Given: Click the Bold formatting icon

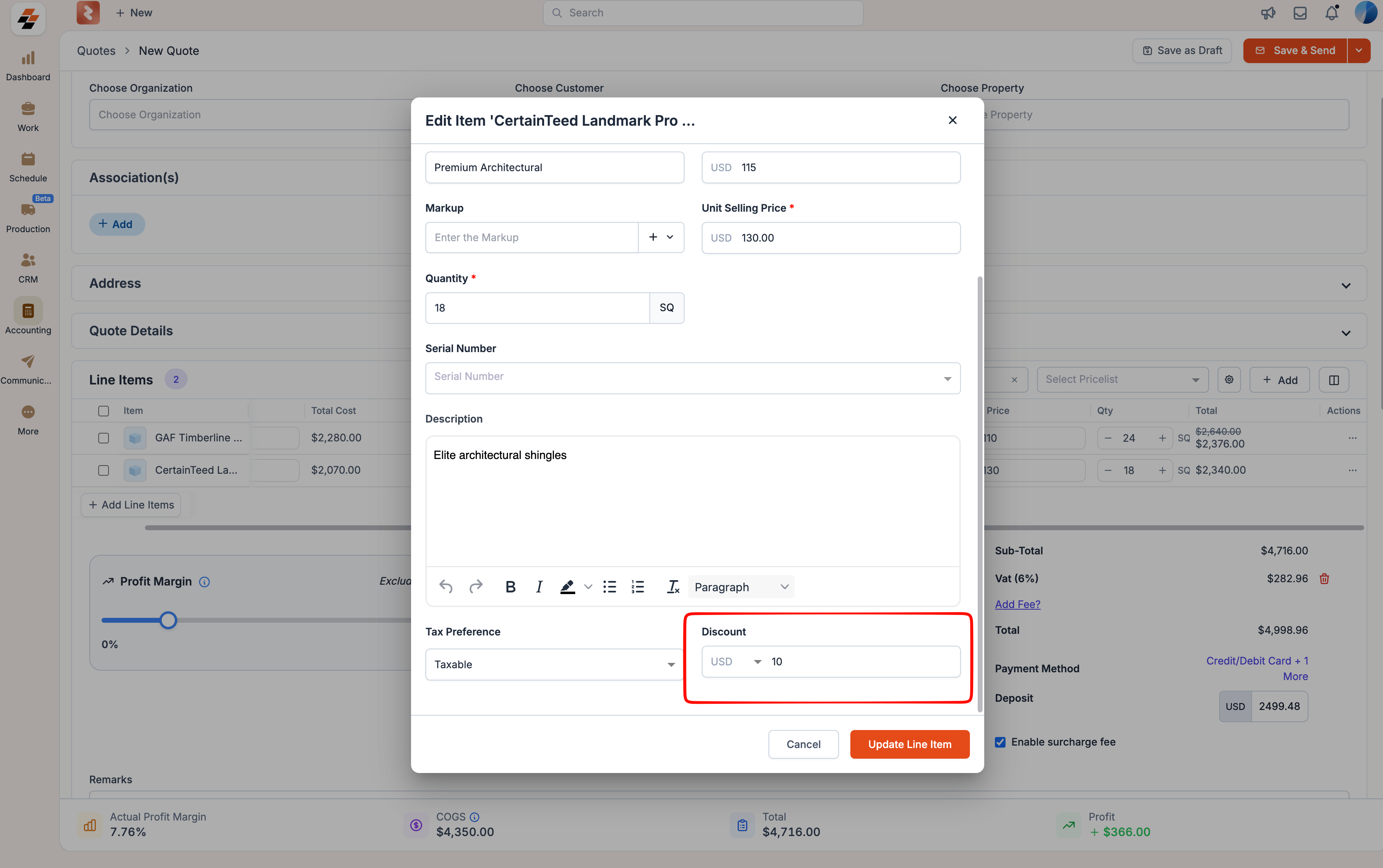Looking at the screenshot, I should pyautogui.click(x=510, y=587).
